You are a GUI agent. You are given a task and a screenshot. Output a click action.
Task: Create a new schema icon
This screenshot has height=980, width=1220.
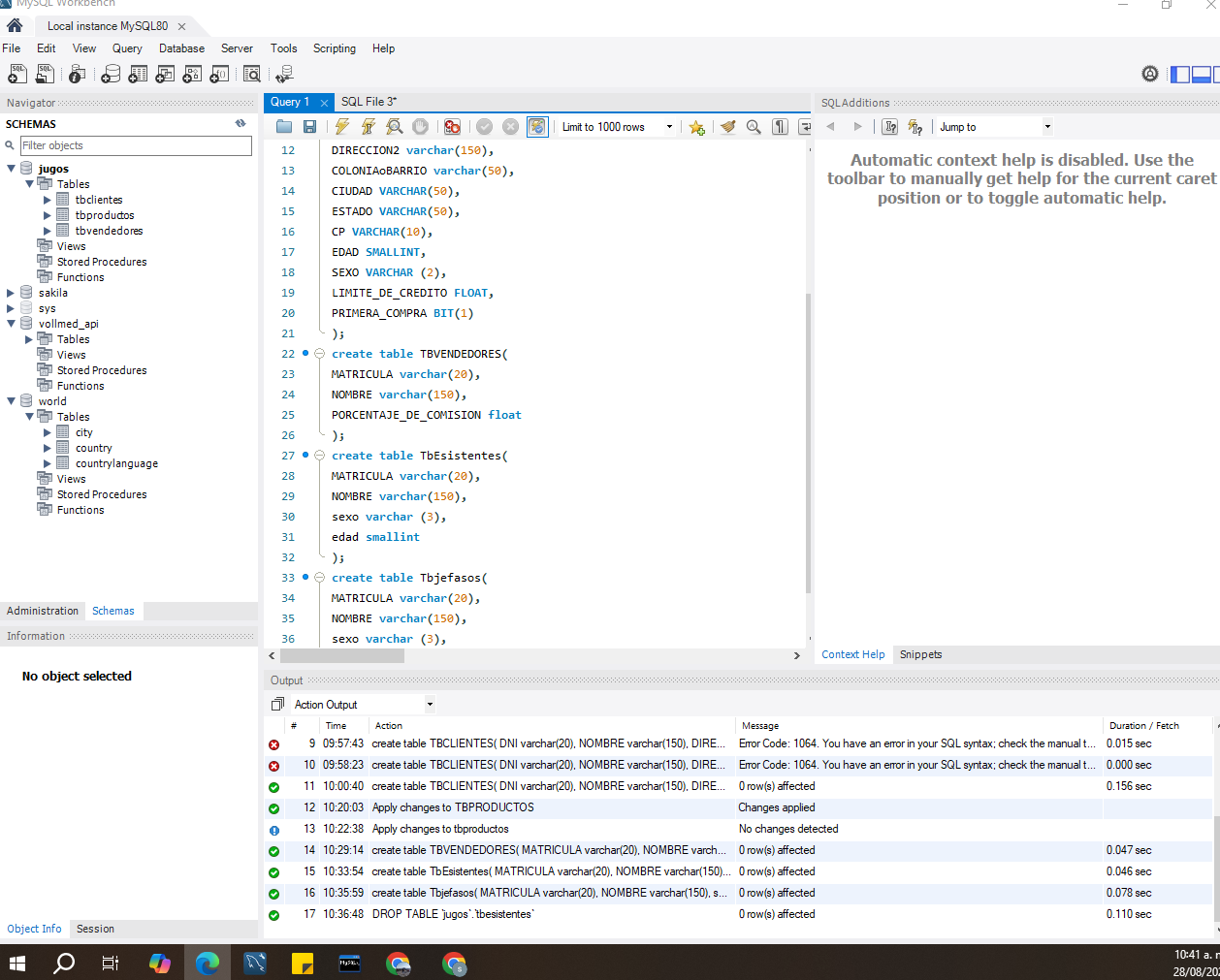(x=111, y=74)
